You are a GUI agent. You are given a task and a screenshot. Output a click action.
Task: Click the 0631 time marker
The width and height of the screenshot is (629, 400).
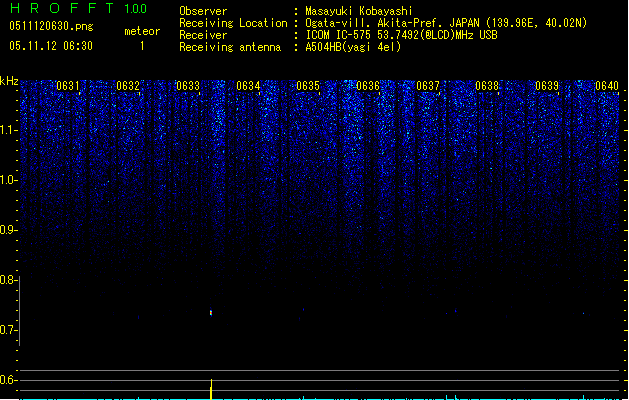coord(68,86)
